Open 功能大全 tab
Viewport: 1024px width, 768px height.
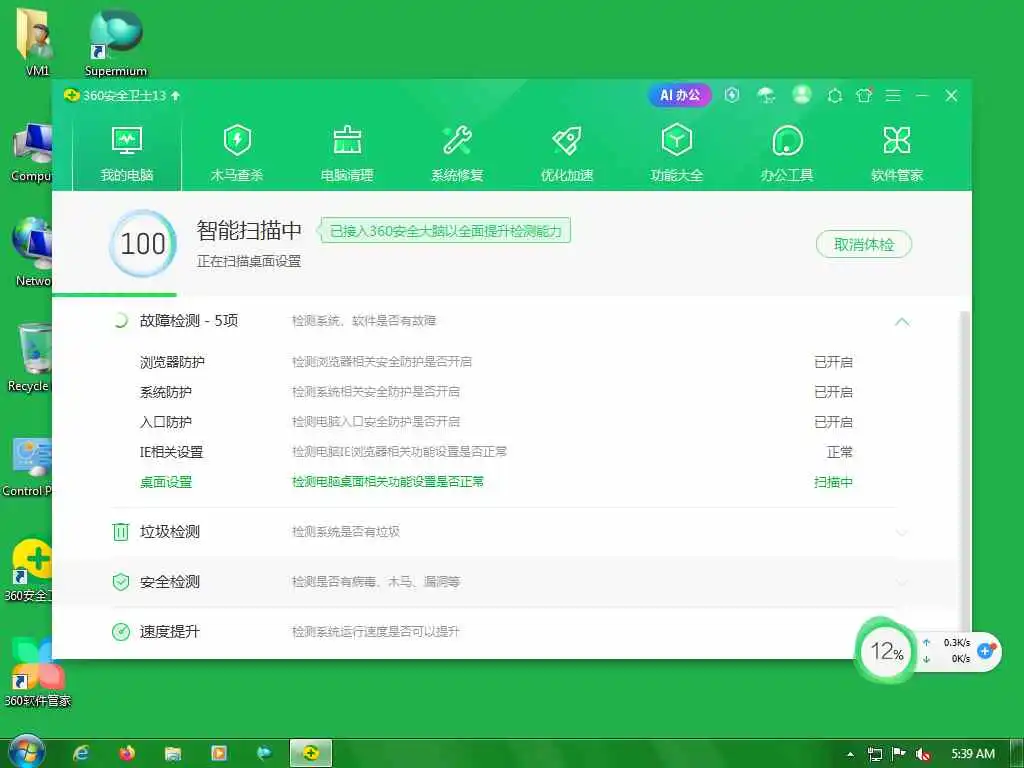(677, 154)
